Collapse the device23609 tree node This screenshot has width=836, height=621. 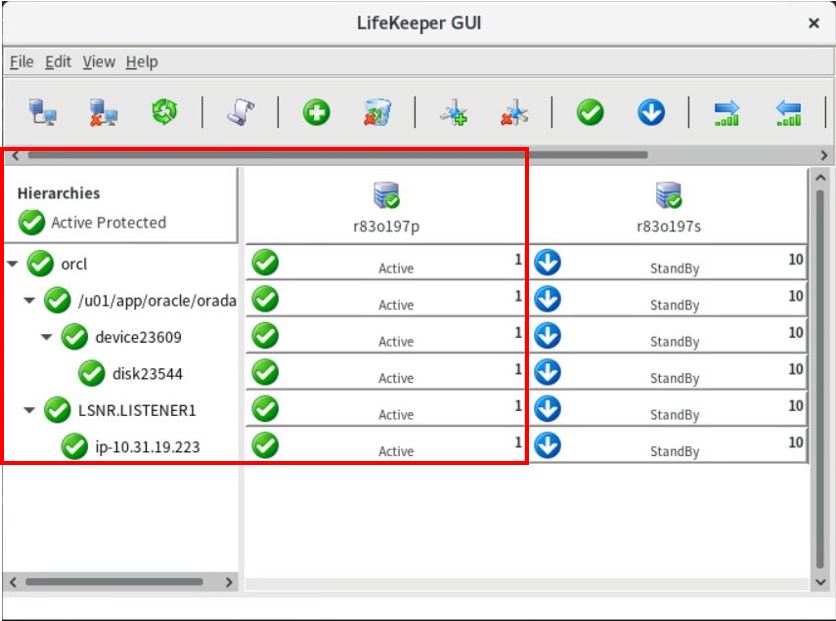pyautogui.click(x=46, y=337)
